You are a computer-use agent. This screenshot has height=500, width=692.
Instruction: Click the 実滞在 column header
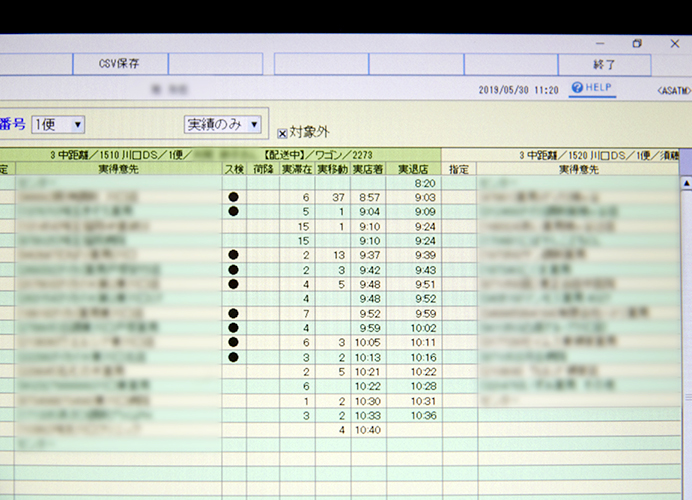click(x=297, y=170)
